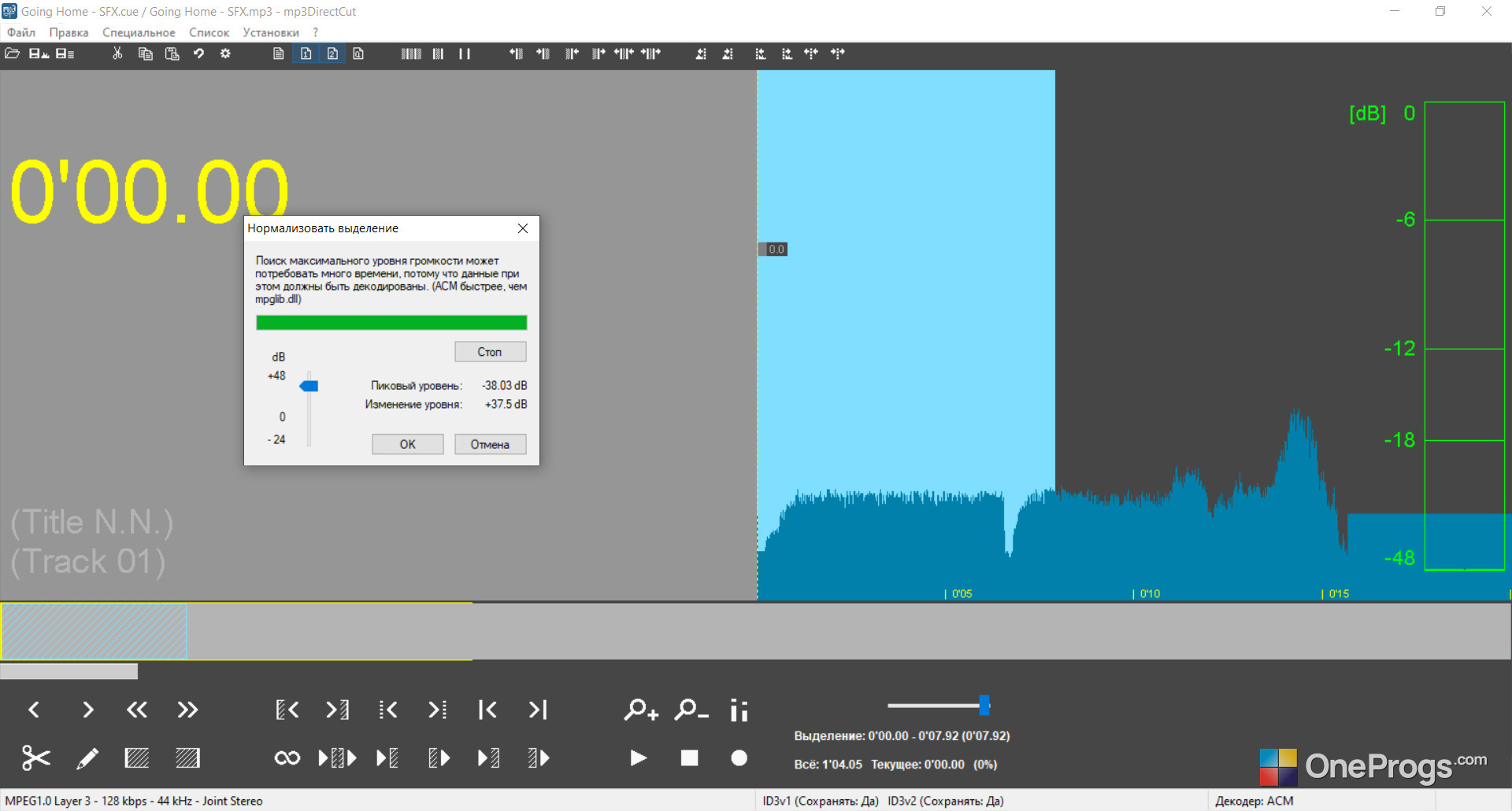This screenshot has width=1512, height=811.
Task: Open the Специальное menu
Action: 139,32
